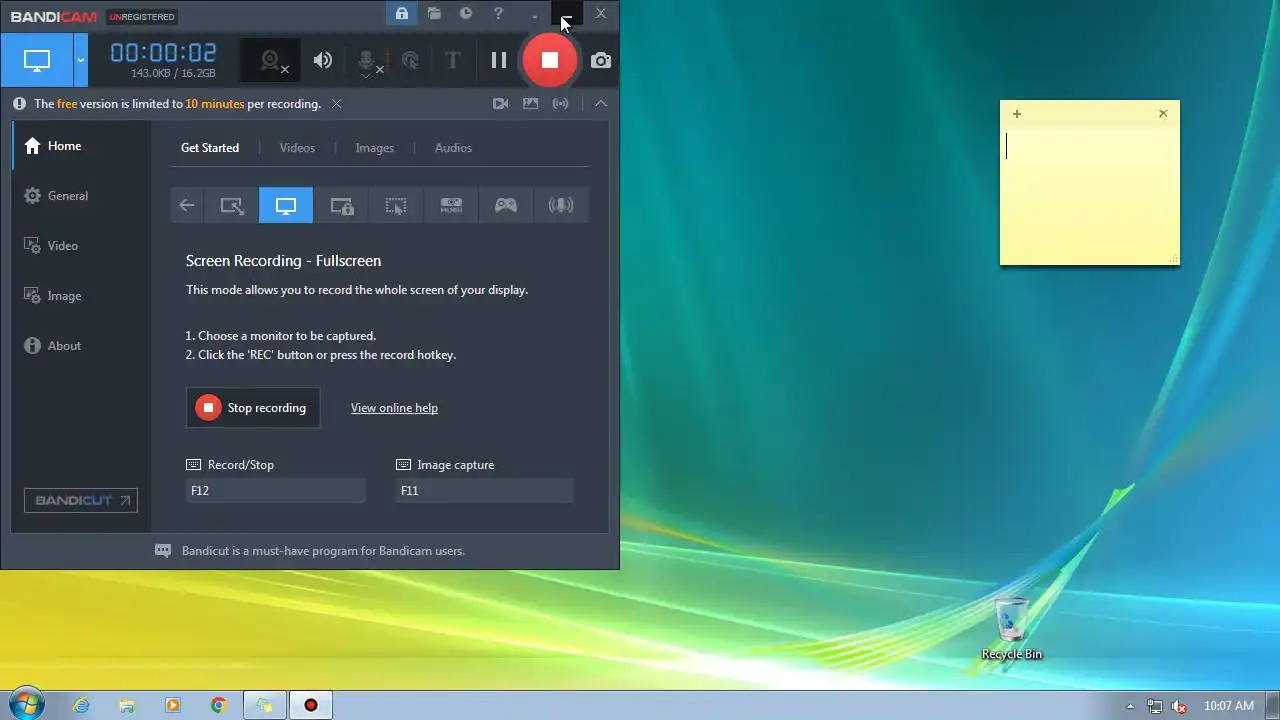Open Bandicam help question mark icon
Image resolution: width=1280 pixels, height=720 pixels.
pos(498,14)
